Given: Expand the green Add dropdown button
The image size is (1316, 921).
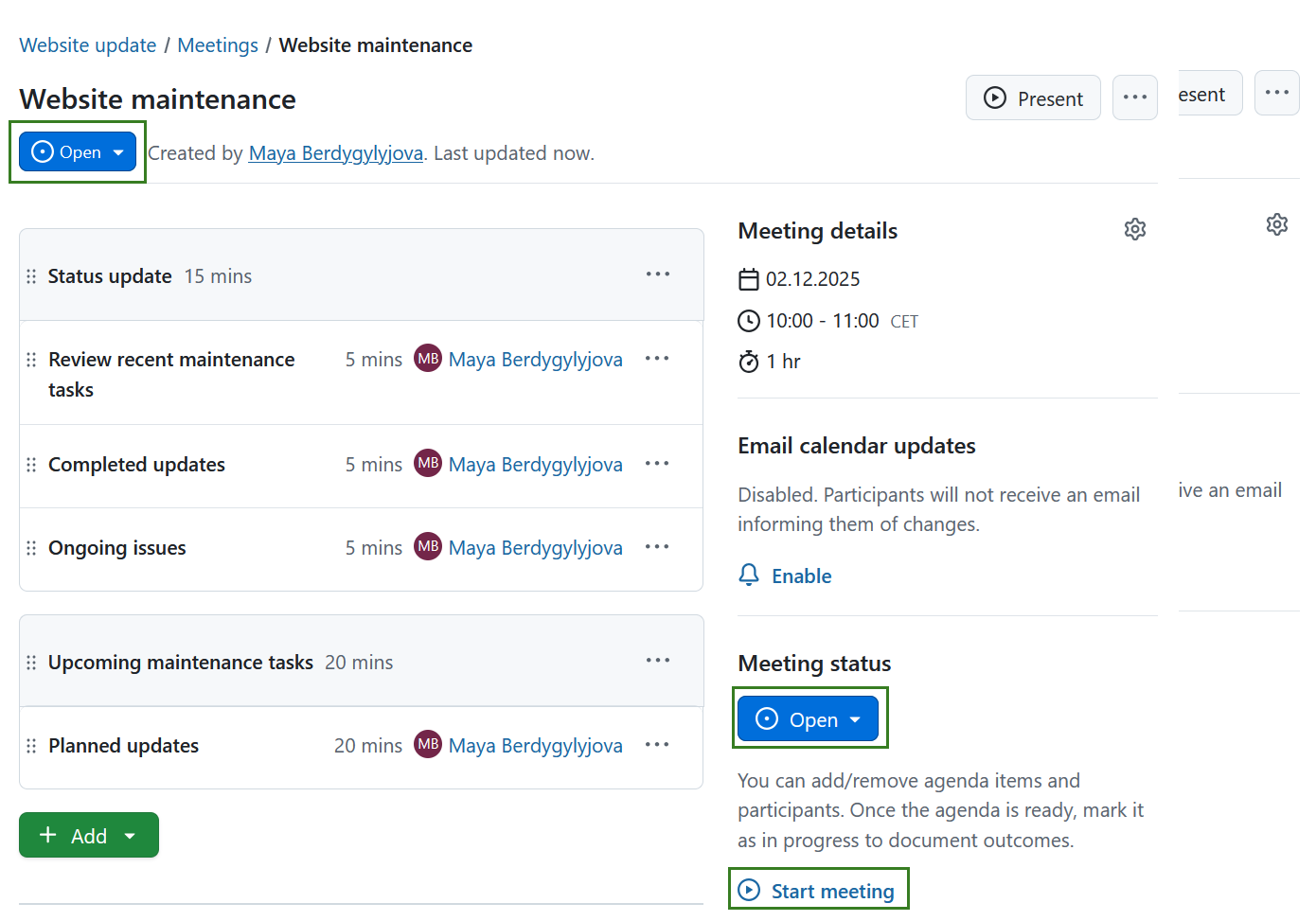Looking at the screenshot, I should tap(89, 835).
